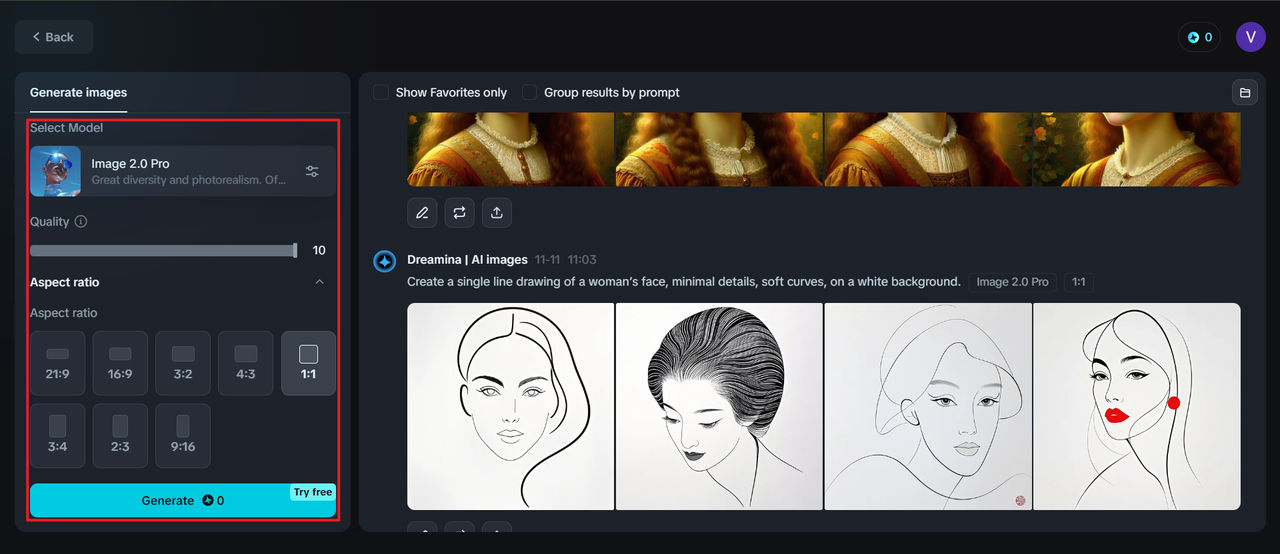Open the user avatar V menu
1280x554 pixels.
[x=1251, y=37]
